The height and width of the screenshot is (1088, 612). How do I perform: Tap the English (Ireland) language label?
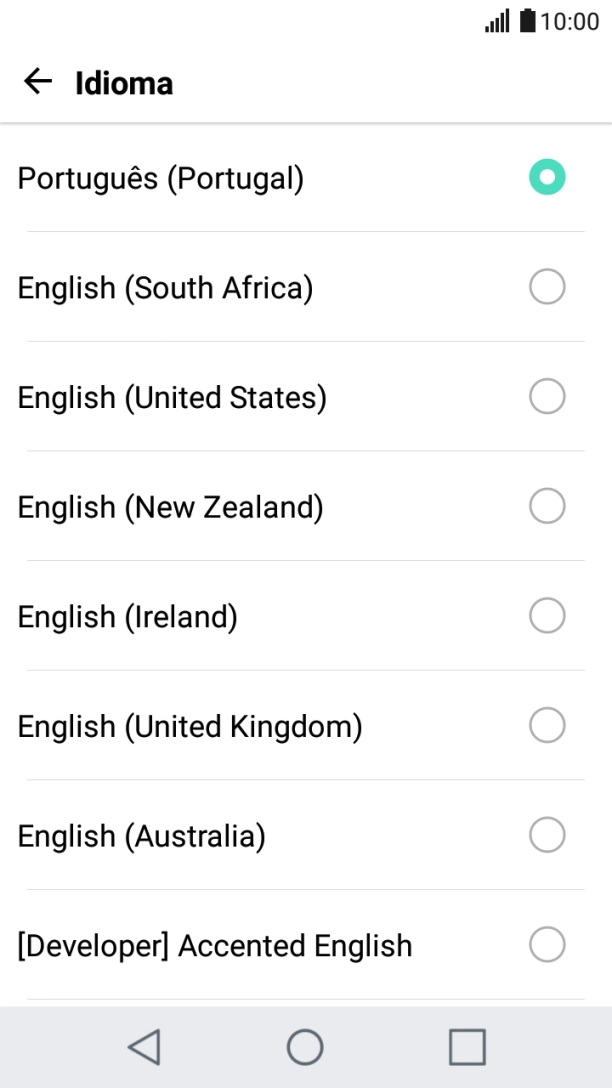pyautogui.click(x=128, y=616)
